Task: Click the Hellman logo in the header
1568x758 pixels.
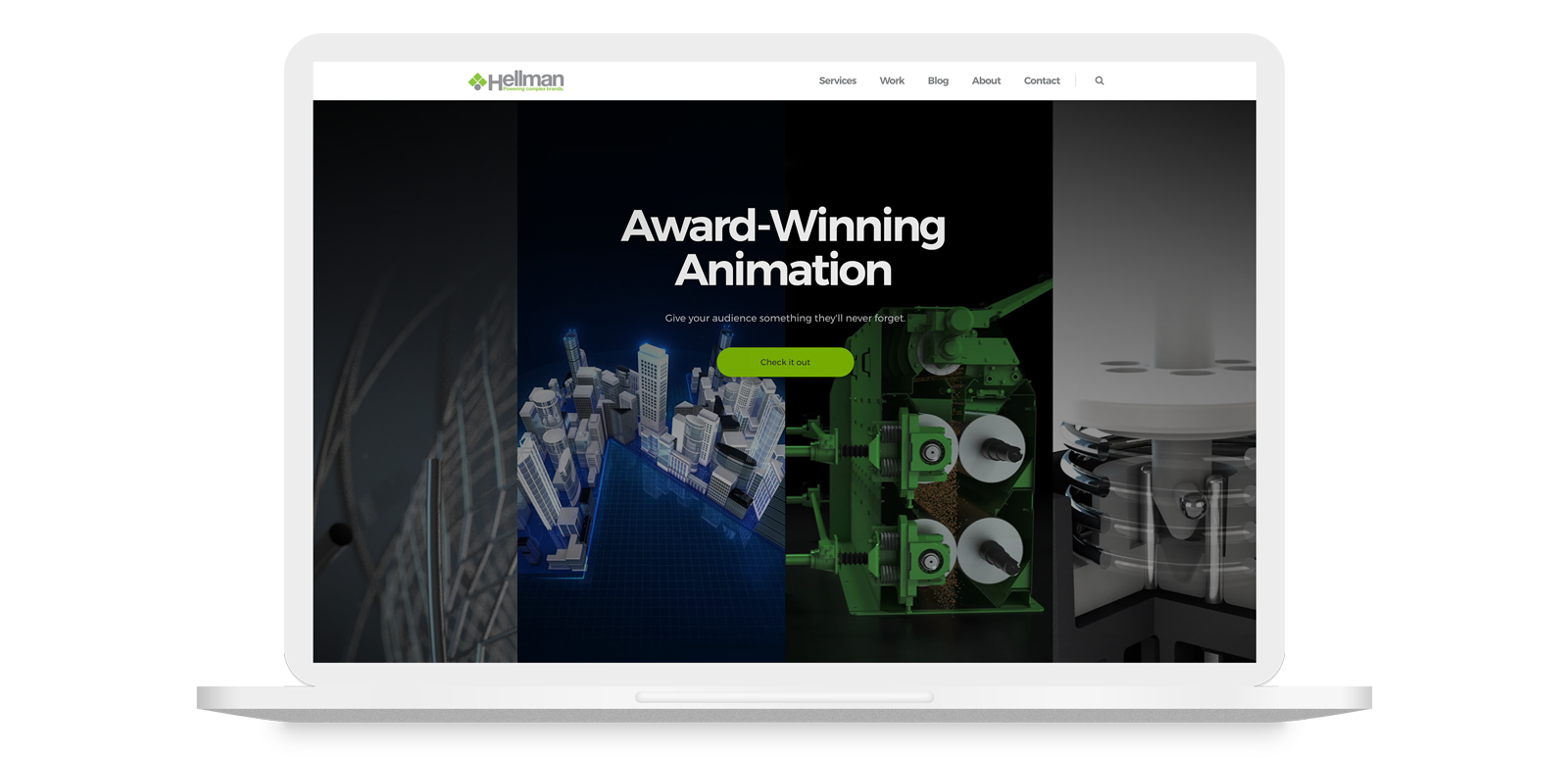Action: click(515, 81)
